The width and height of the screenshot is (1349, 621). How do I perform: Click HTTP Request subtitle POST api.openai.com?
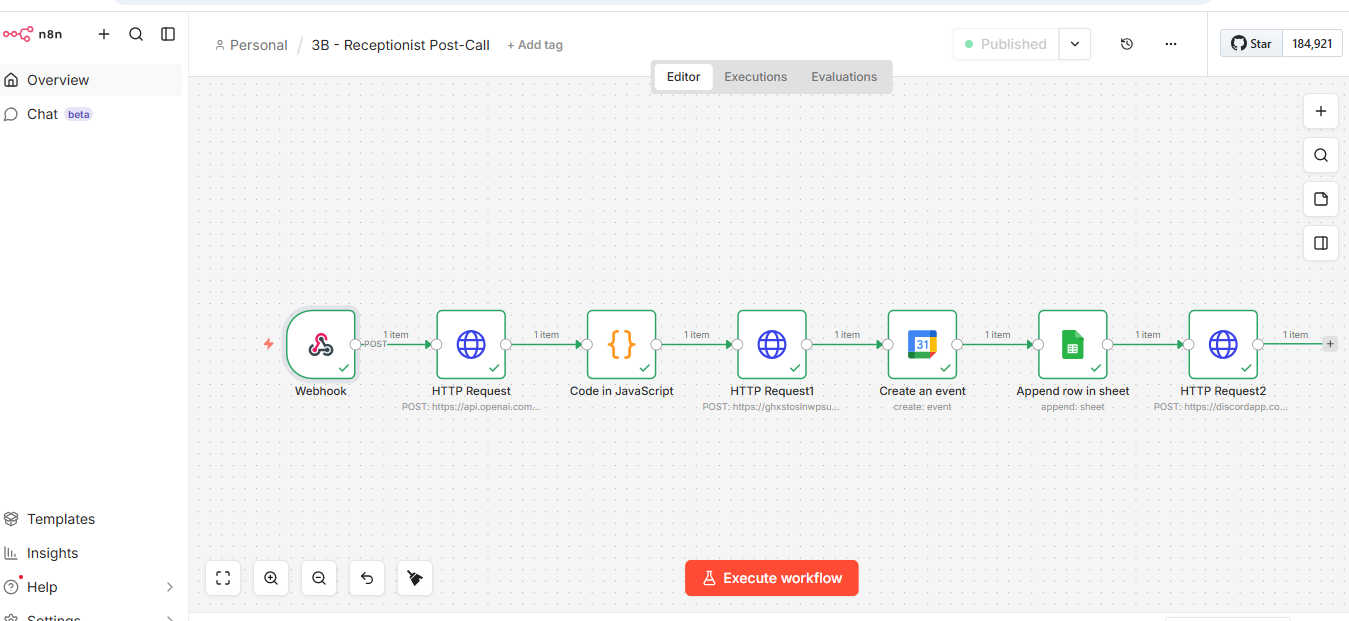(x=471, y=407)
